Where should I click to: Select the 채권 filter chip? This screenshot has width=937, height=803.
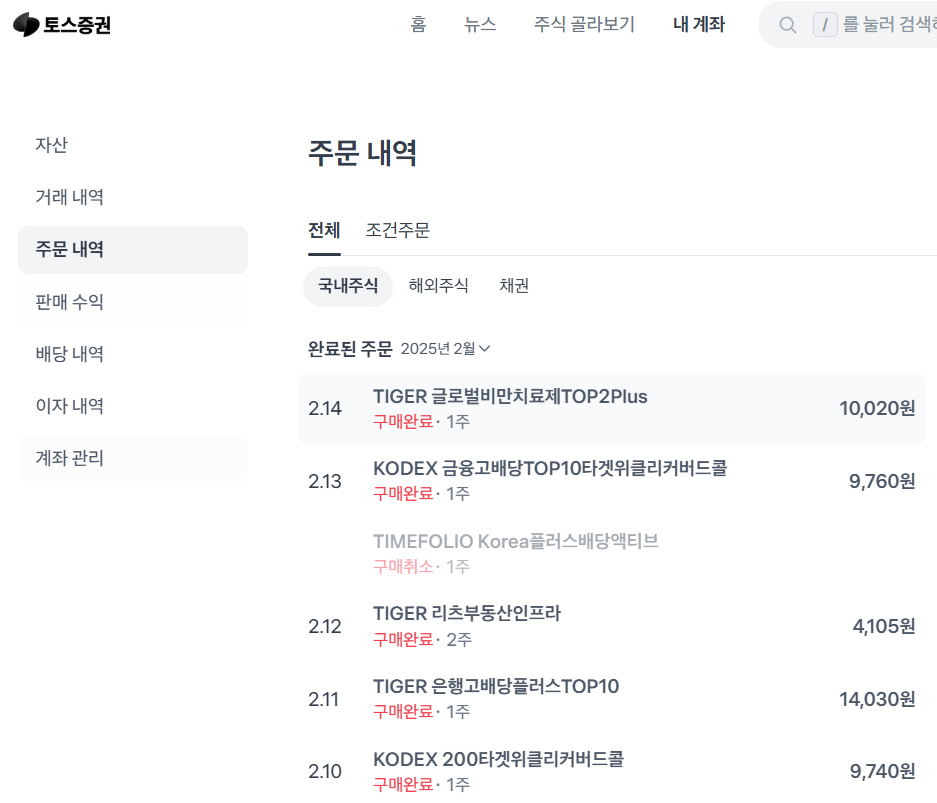click(x=514, y=286)
